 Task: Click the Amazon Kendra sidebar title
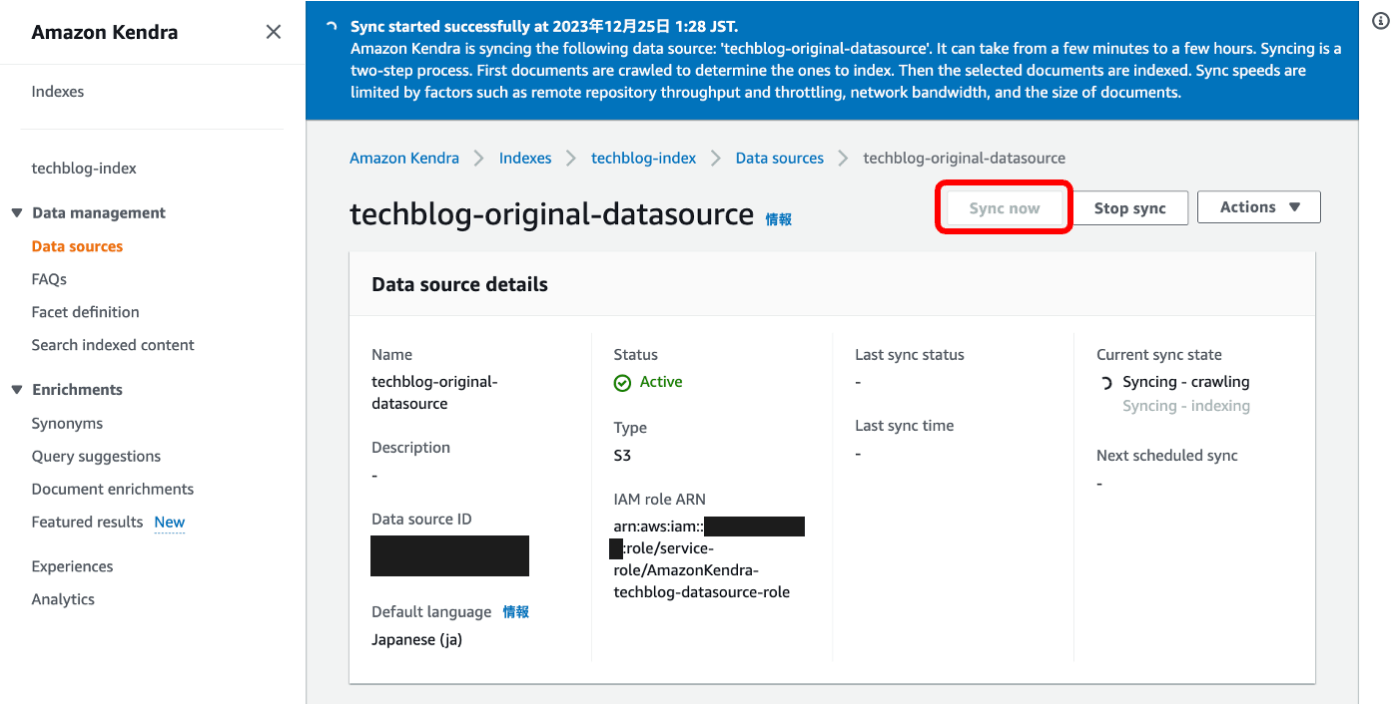105,32
